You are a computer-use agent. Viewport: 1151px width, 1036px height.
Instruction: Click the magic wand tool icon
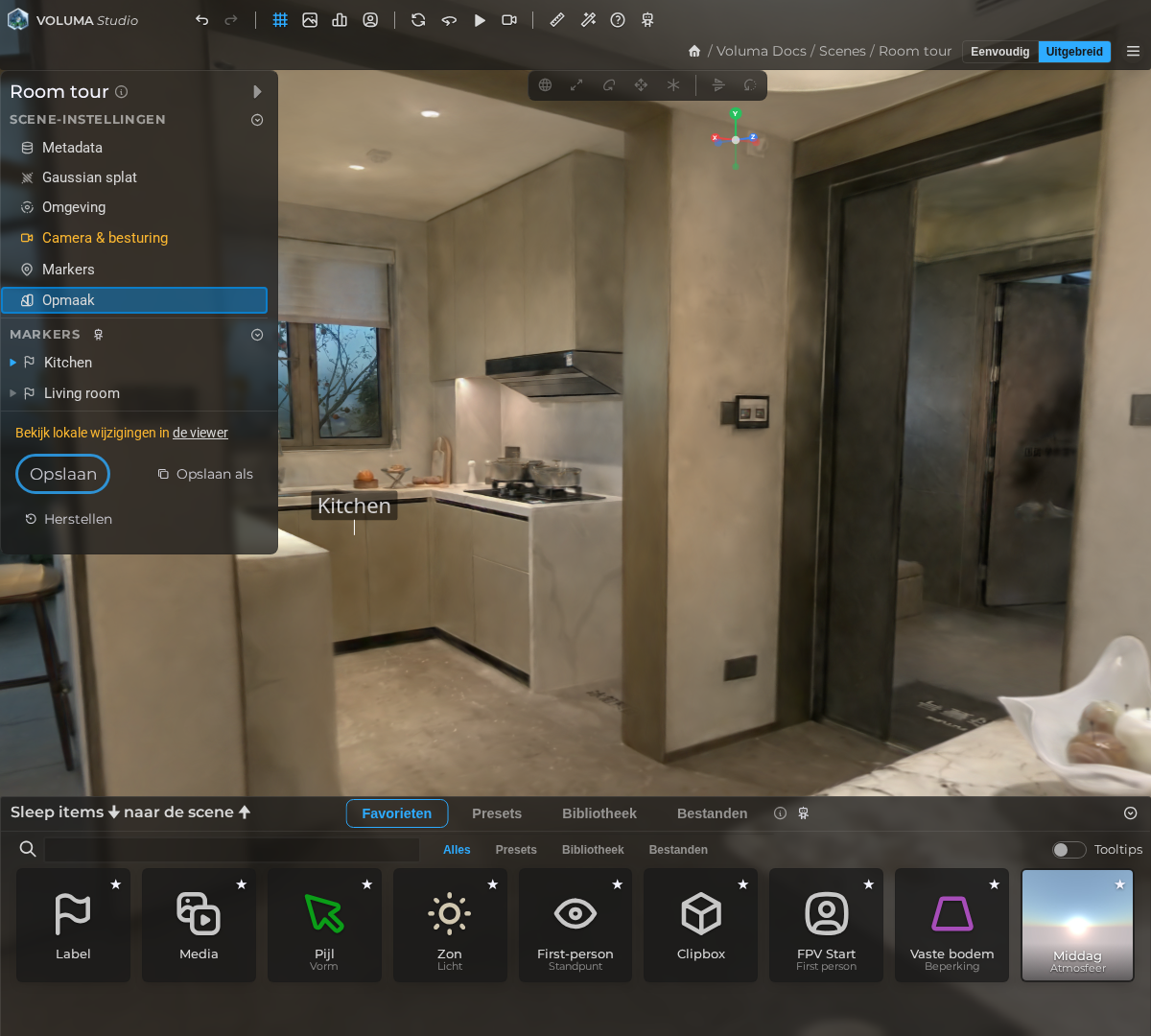pos(588,20)
